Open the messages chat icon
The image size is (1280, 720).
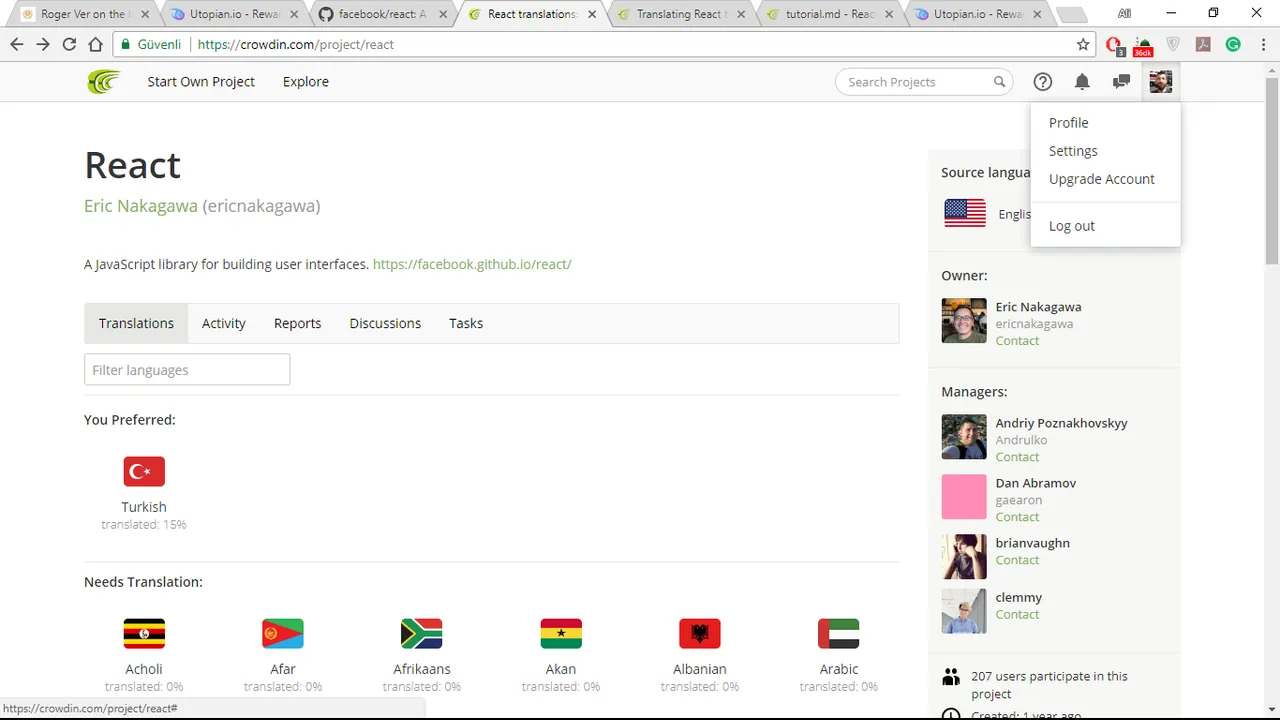[1121, 82]
